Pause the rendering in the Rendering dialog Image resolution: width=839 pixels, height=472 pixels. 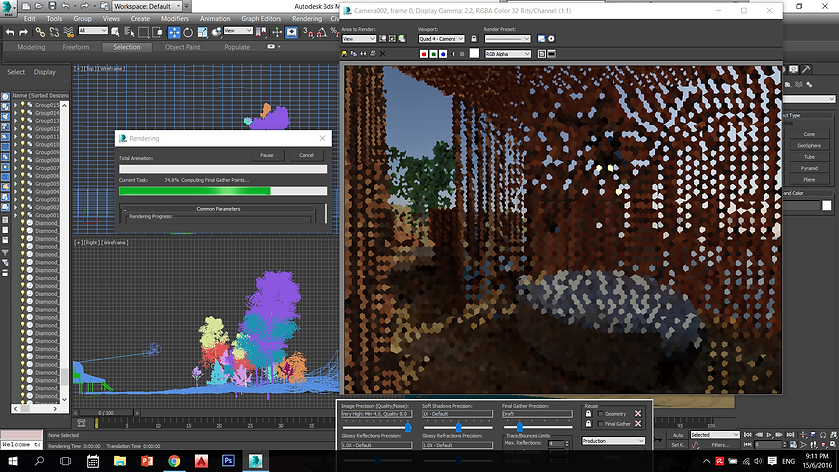(x=266, y=155)
